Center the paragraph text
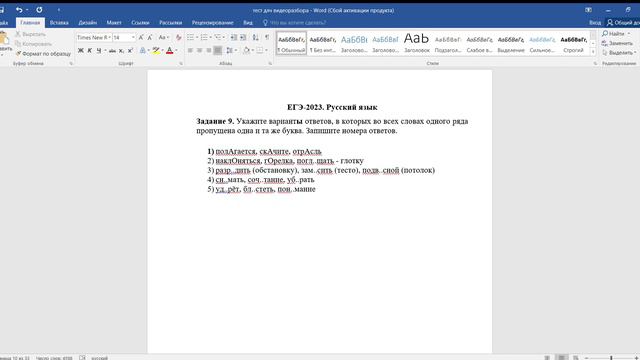 click(199, 50)
